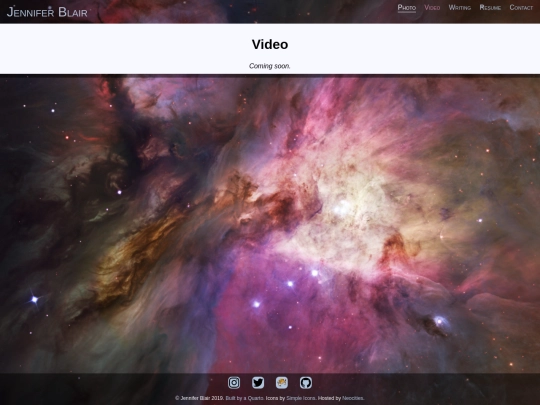The width and height of the screenshot is (540, 405).
Task: Open the Instagram icon link
Action: 234,383
